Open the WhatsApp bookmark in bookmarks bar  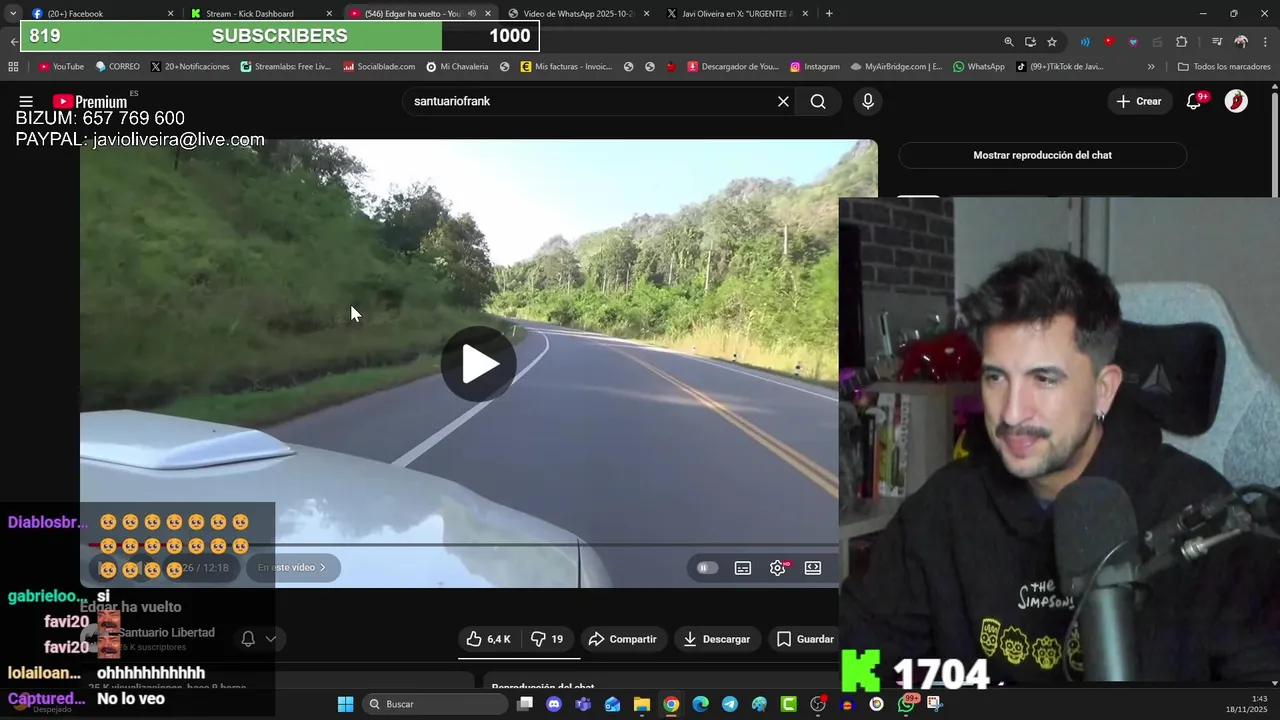pyautogui.click(x=979, y=67)
